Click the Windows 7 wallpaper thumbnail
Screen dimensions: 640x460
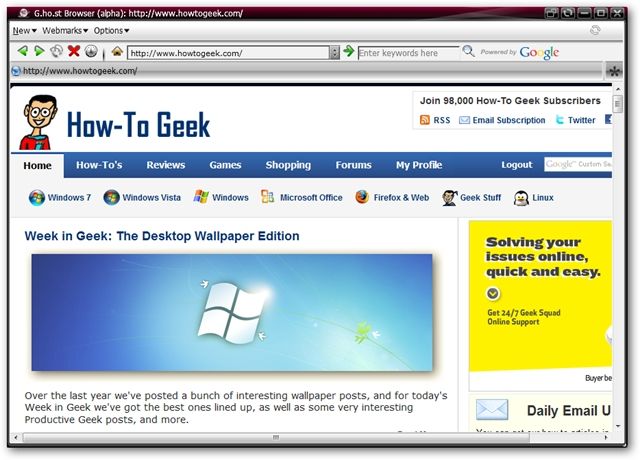(x=232, y=313)
